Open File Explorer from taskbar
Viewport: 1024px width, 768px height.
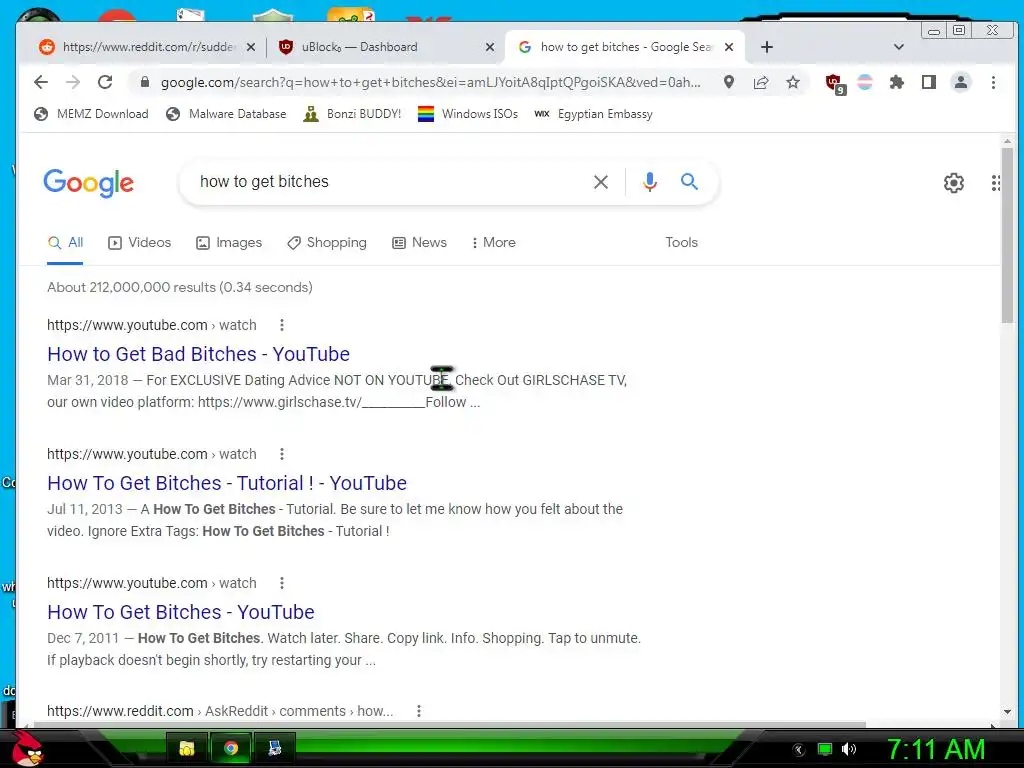pos(187,748)
